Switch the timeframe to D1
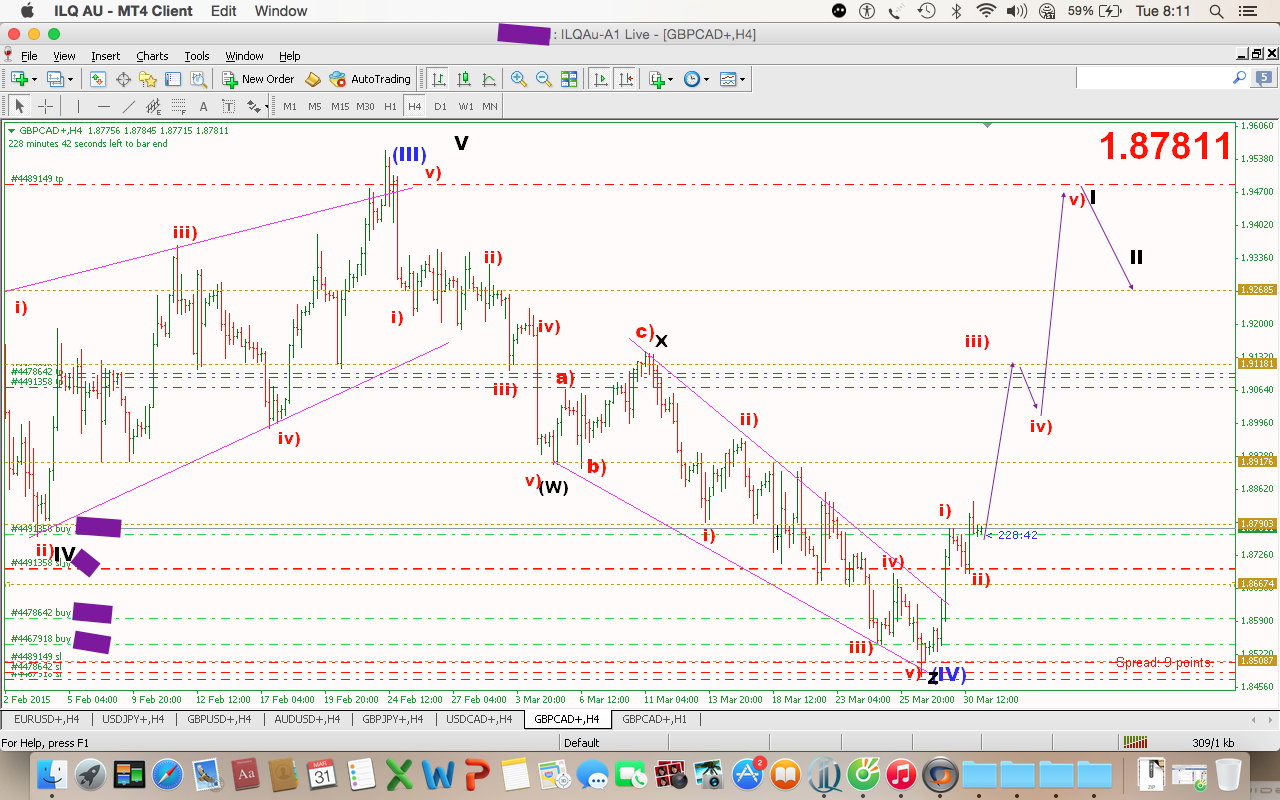1280x800 pixels. coord(440,106)
